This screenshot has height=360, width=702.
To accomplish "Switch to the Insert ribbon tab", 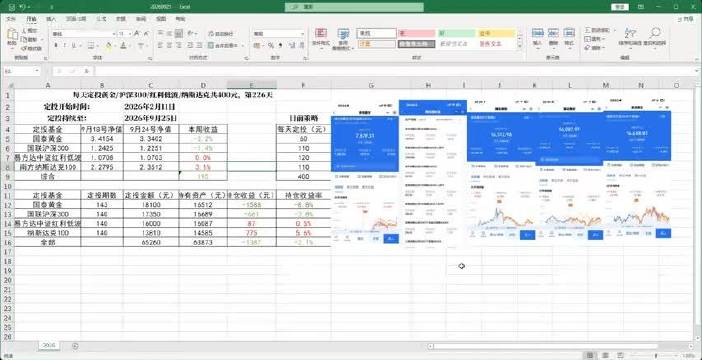I will pos(51,19).
